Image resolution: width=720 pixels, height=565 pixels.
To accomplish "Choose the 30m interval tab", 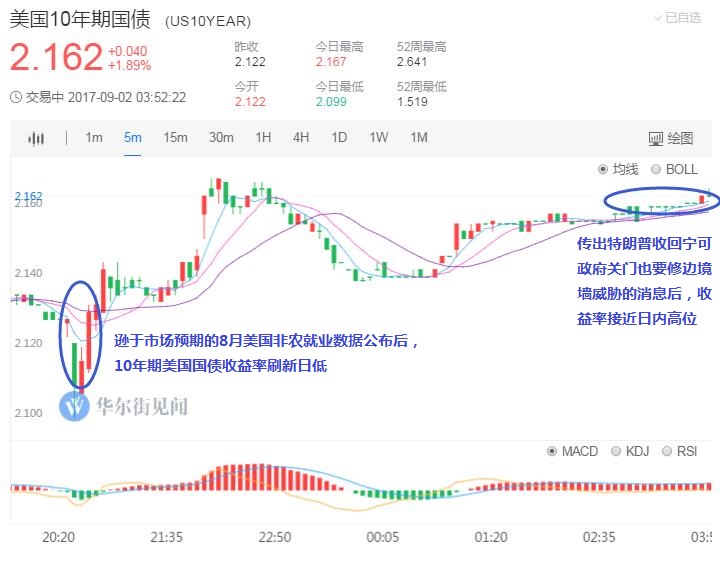I will (x=221, y=137).
